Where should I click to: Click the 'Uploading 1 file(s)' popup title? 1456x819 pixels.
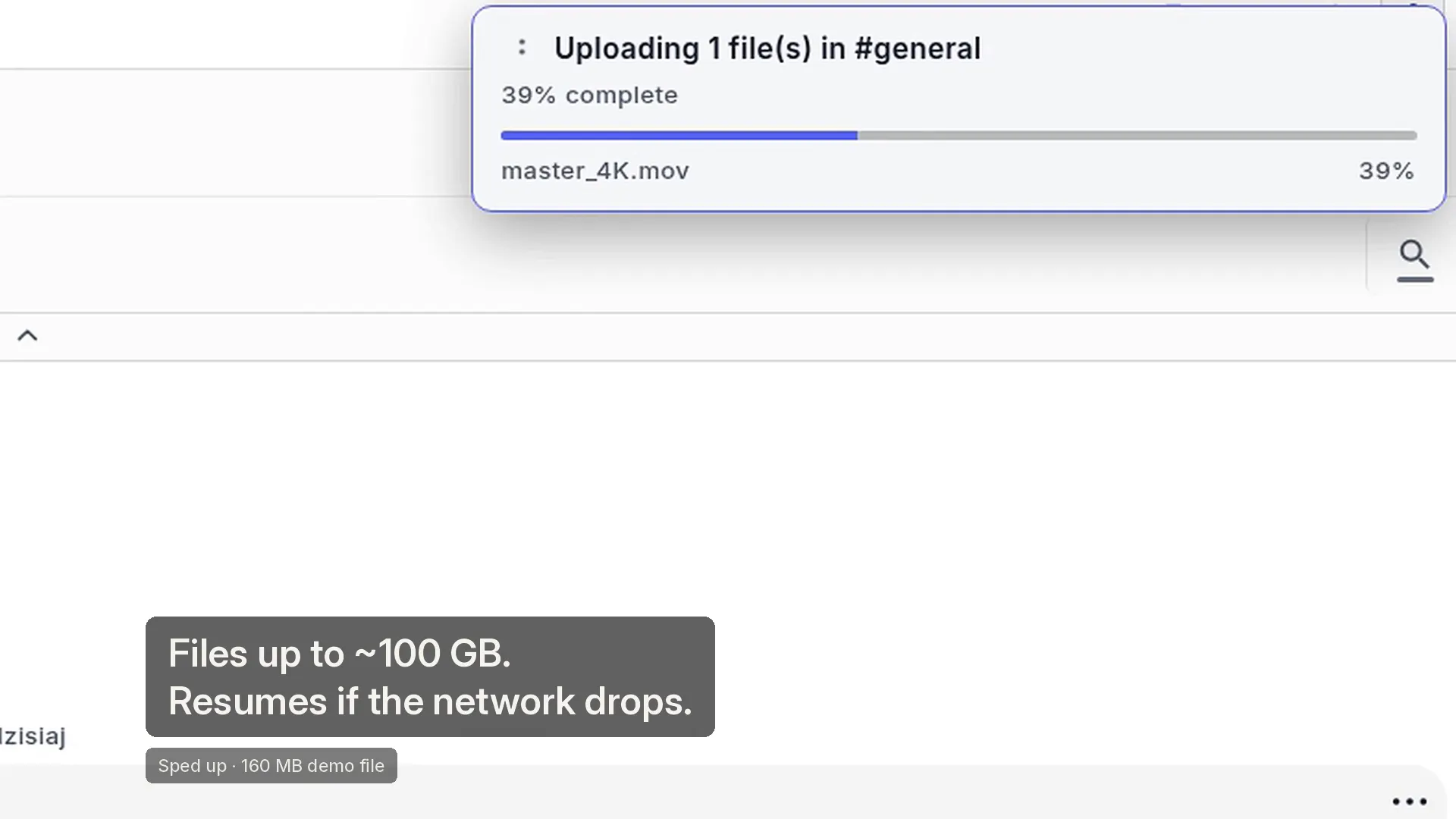click(x=767, y=49)
